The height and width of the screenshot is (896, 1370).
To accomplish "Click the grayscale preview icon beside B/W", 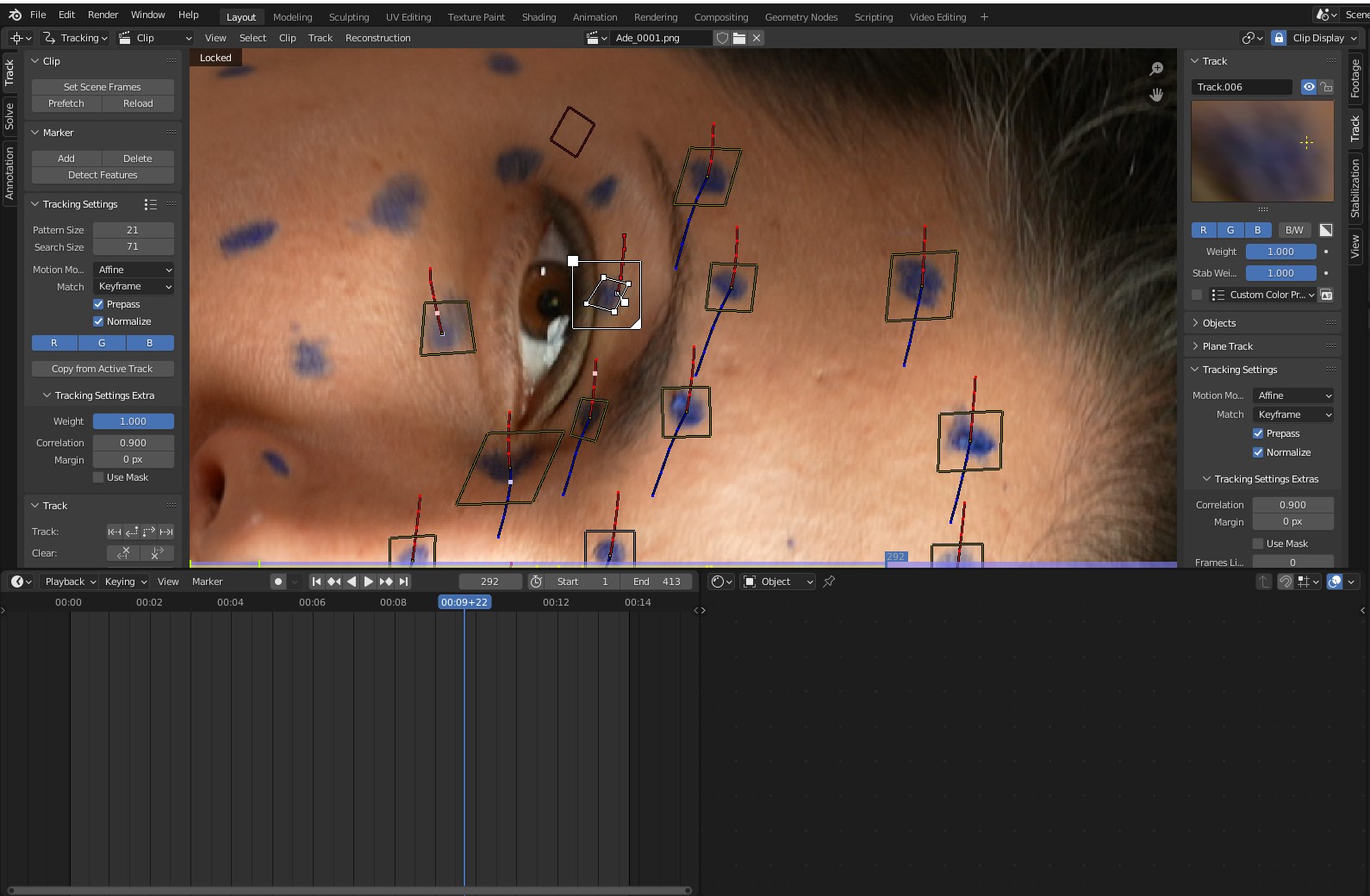I will click(1326, 230).
